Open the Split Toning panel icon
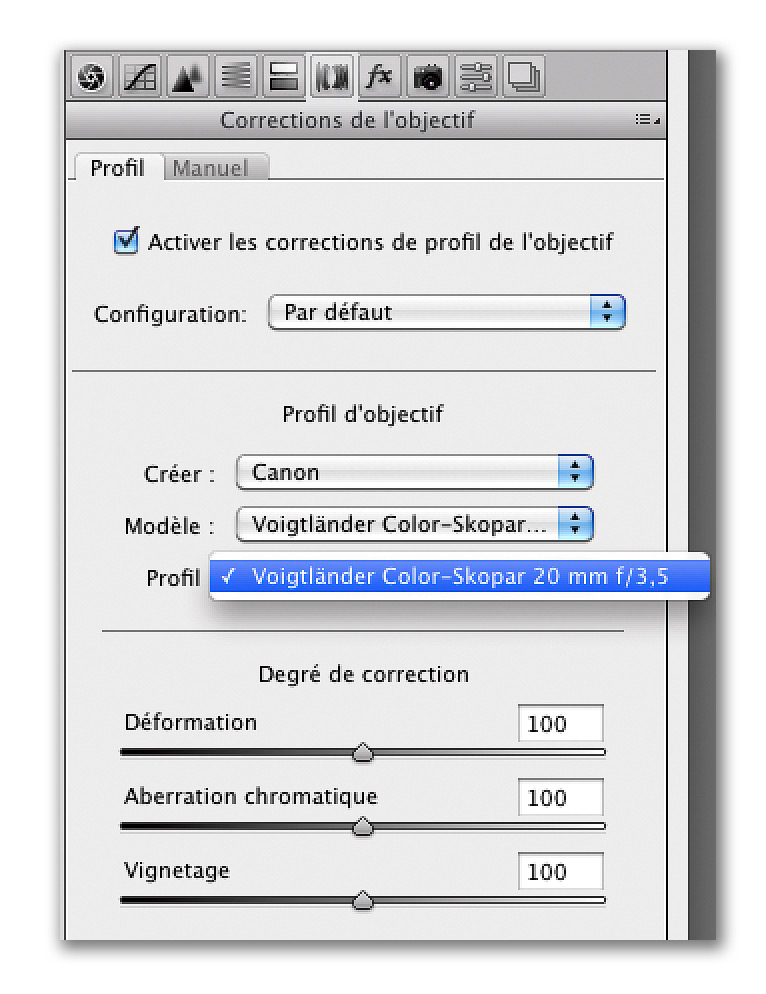The height and width of the screenshot is (994, 766). (283, 77)
